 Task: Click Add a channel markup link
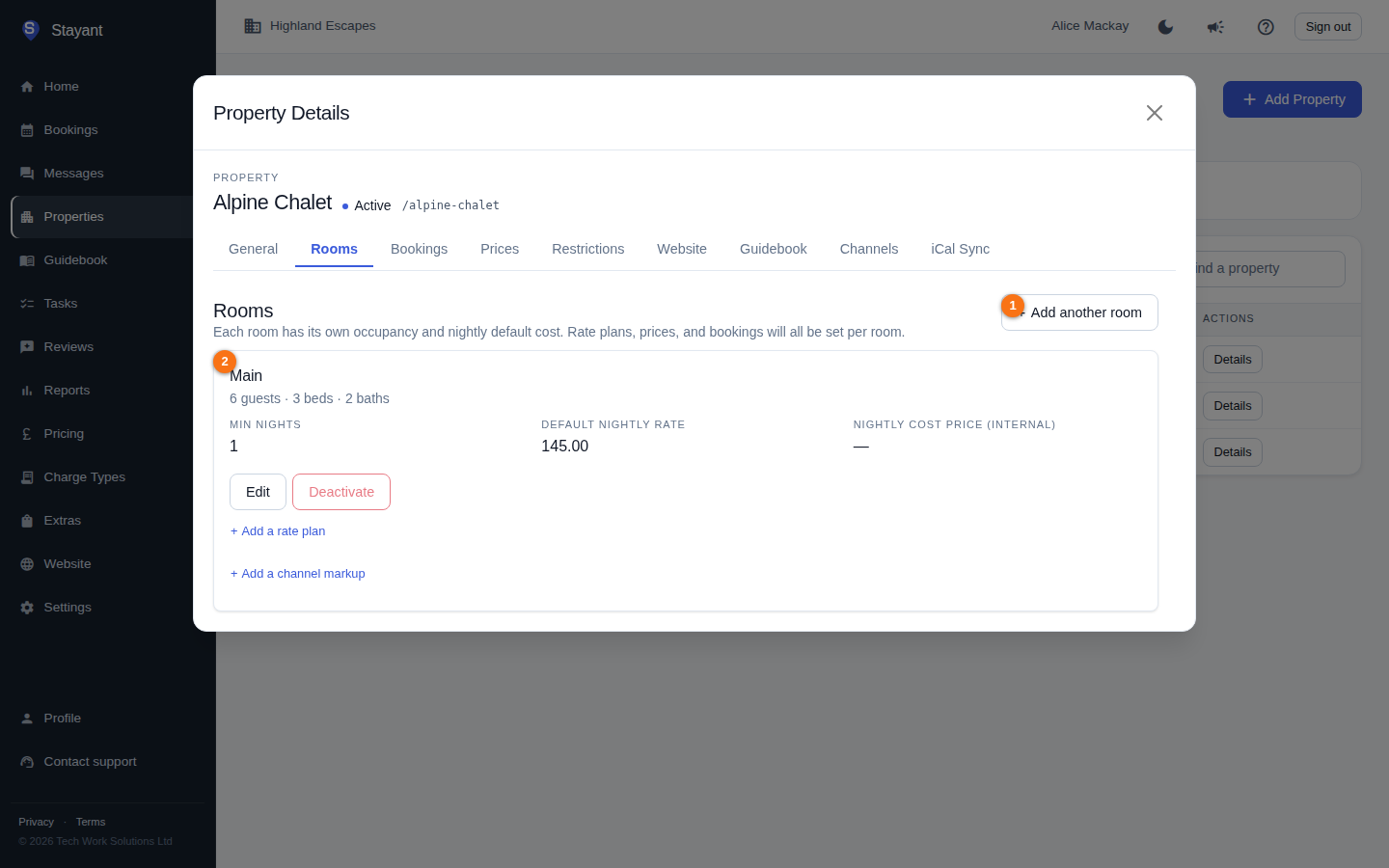297,574
